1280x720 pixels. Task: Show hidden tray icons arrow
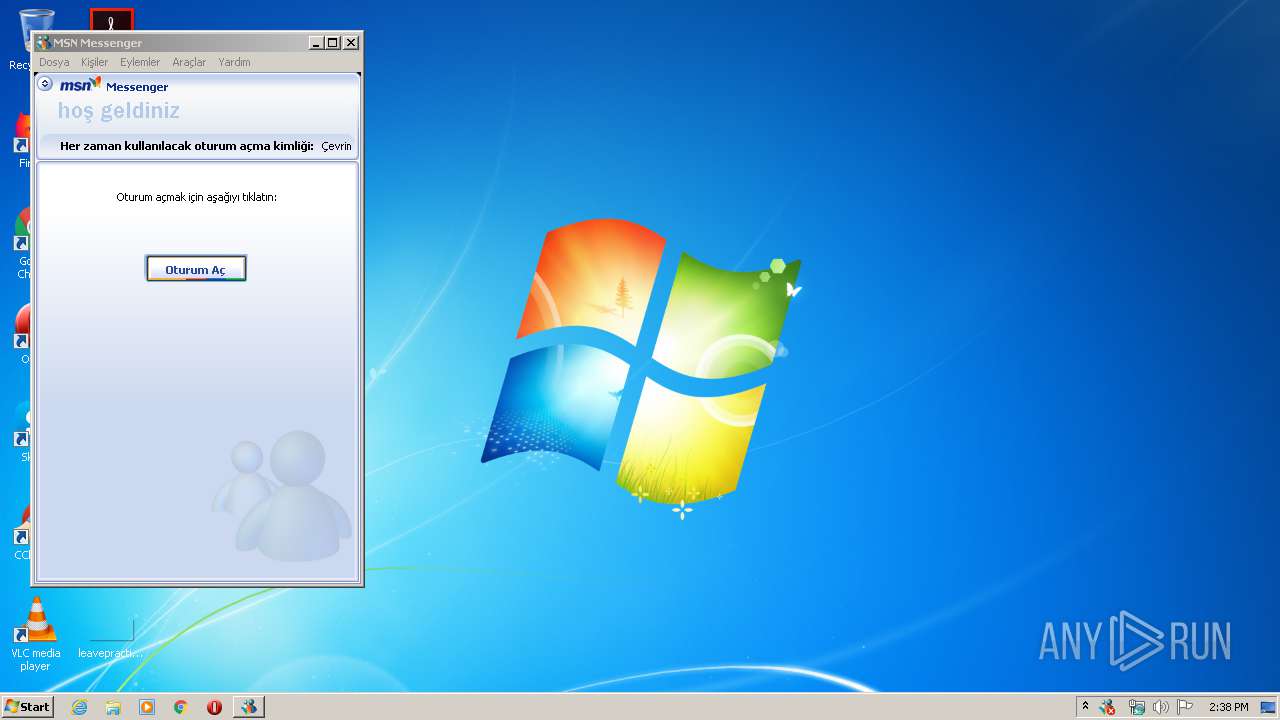(x=1085, y=706)
